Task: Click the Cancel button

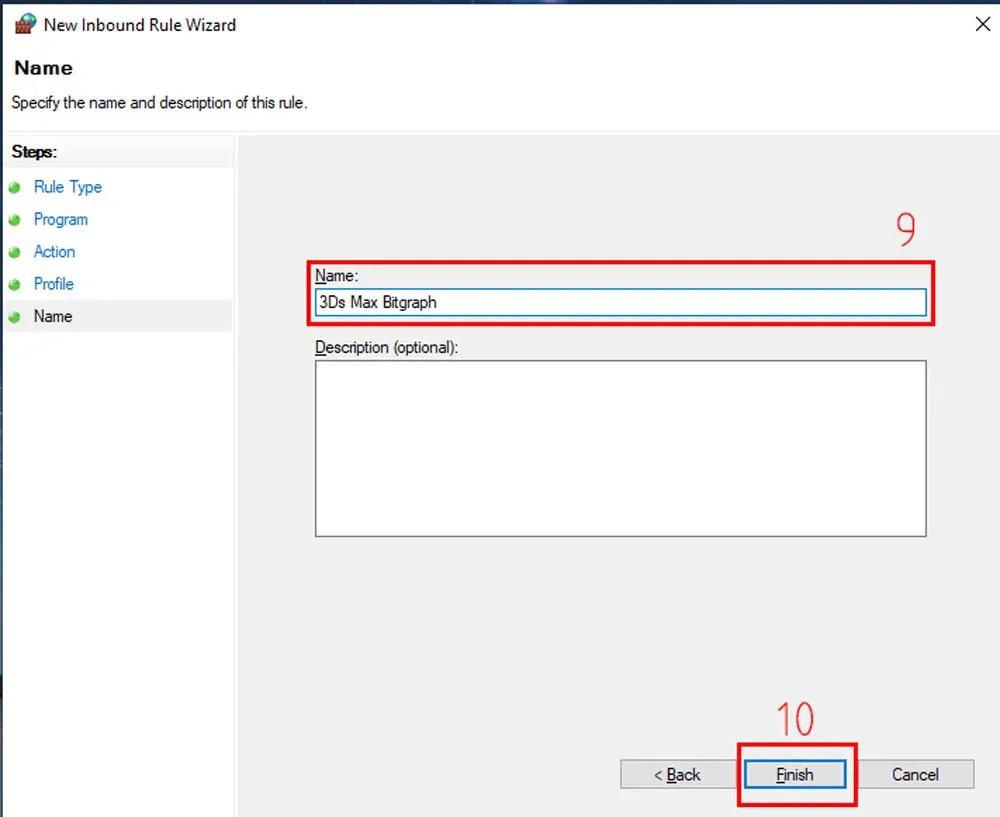Action: point(916,774)
